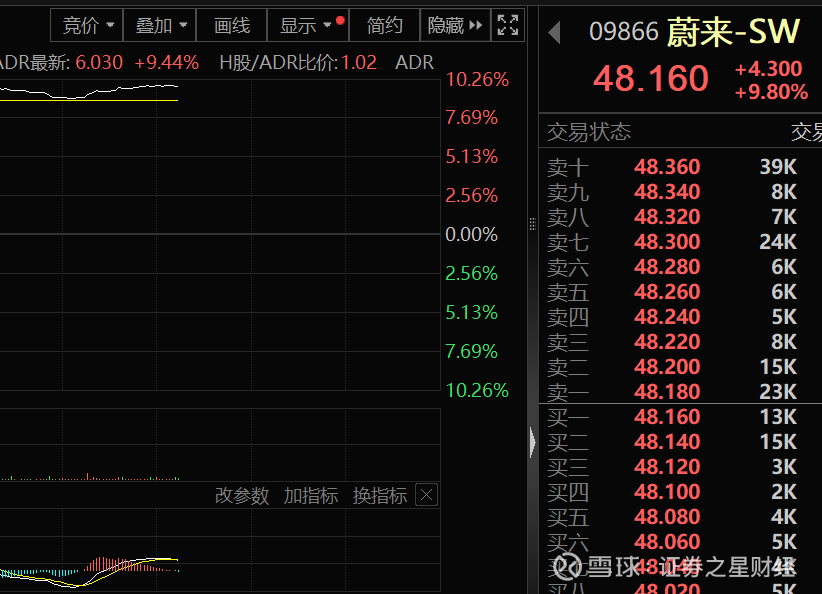Select 卖四 ask price 48.240
Screen dimensions: 822x594
click(x=667, y=317)
